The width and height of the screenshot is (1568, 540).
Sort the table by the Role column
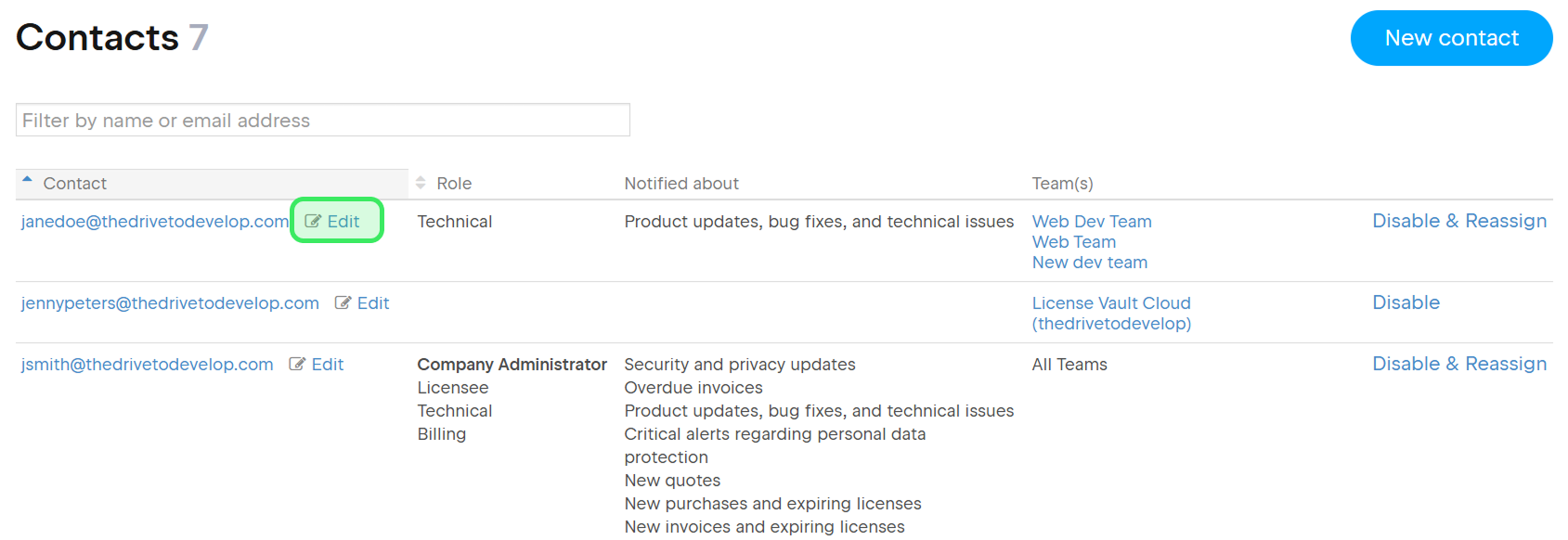[x=453, y=184]
